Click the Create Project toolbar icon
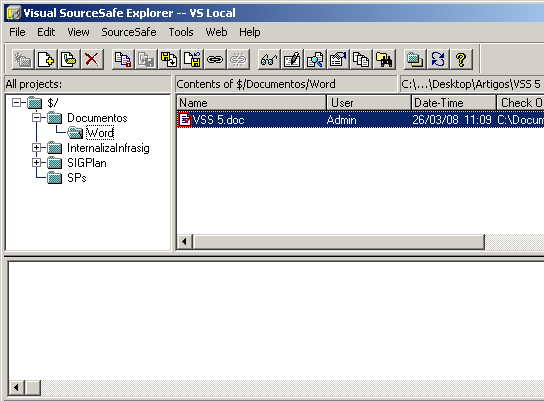Image resolution: width=544 pixels, height=401 pixels. click(x=23, y=59)
